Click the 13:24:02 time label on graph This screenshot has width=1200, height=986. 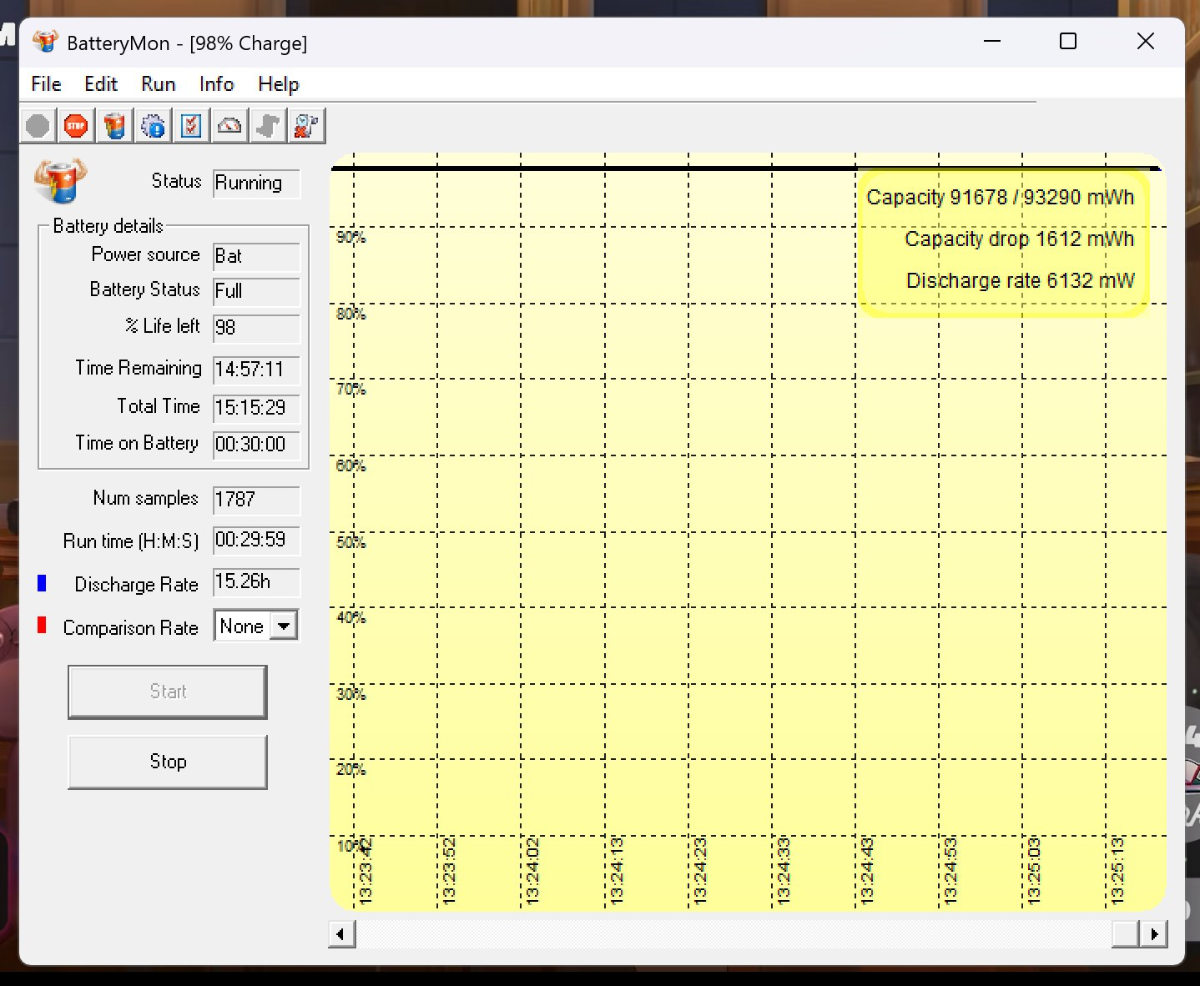(532, 871)
